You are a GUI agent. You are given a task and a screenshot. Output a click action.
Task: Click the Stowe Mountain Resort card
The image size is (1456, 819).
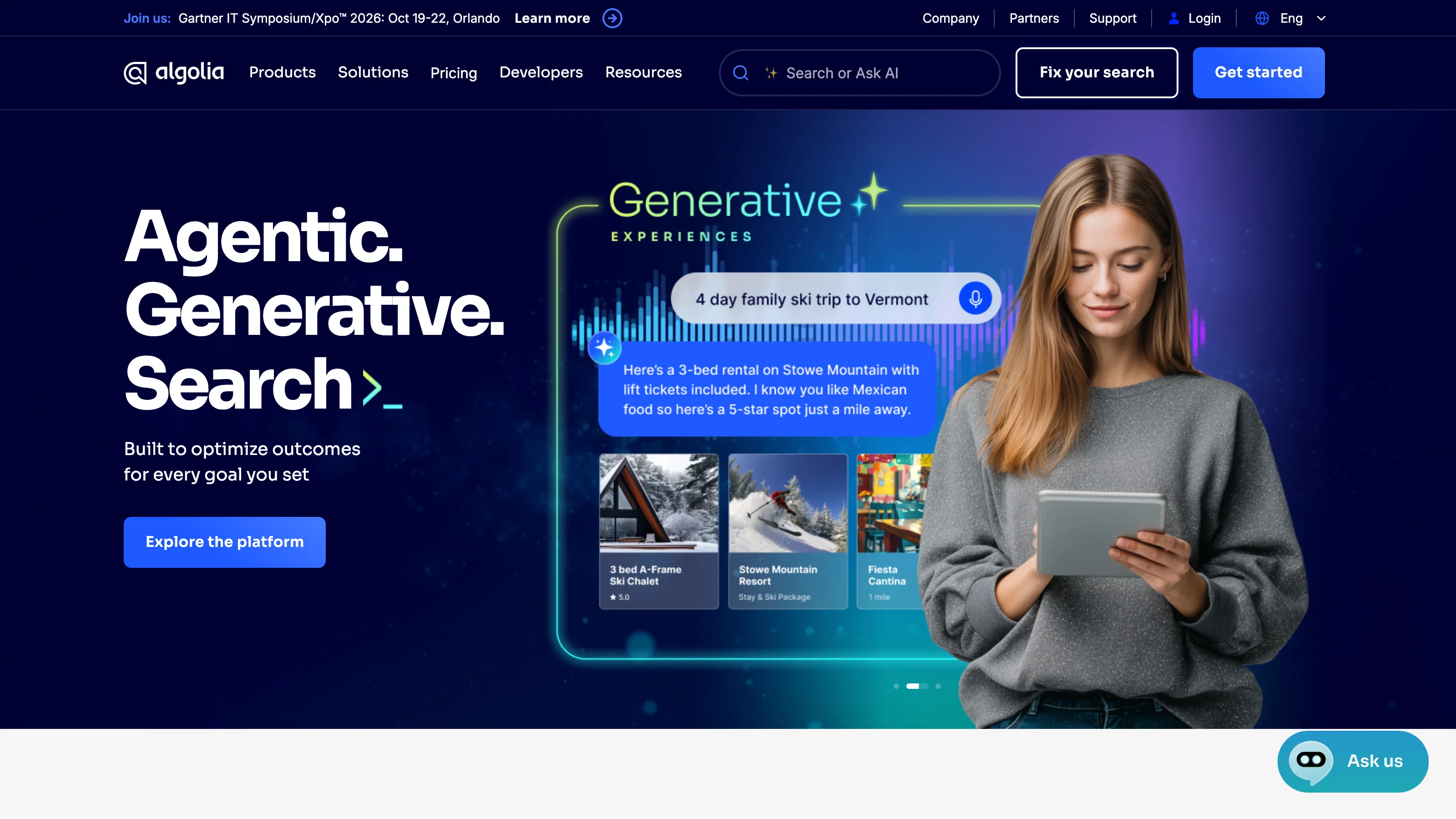click(x=787, y=531)
